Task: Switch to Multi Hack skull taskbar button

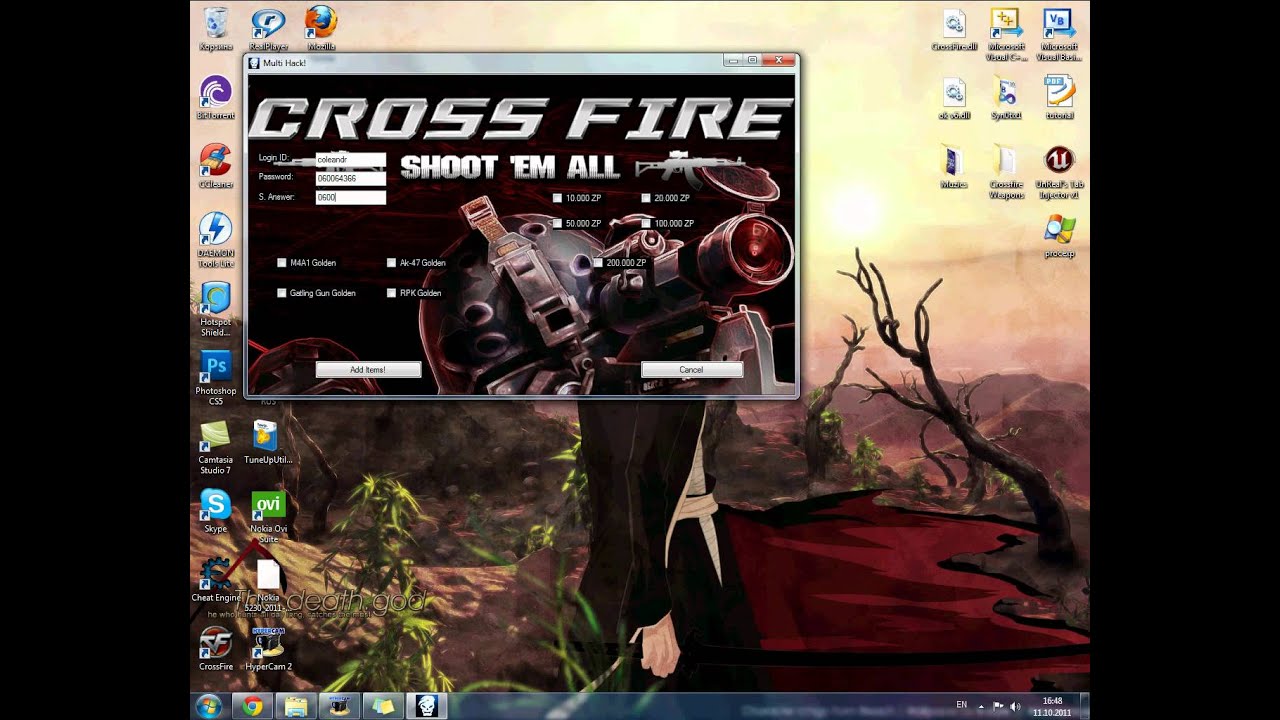Action: coord(427,706)
